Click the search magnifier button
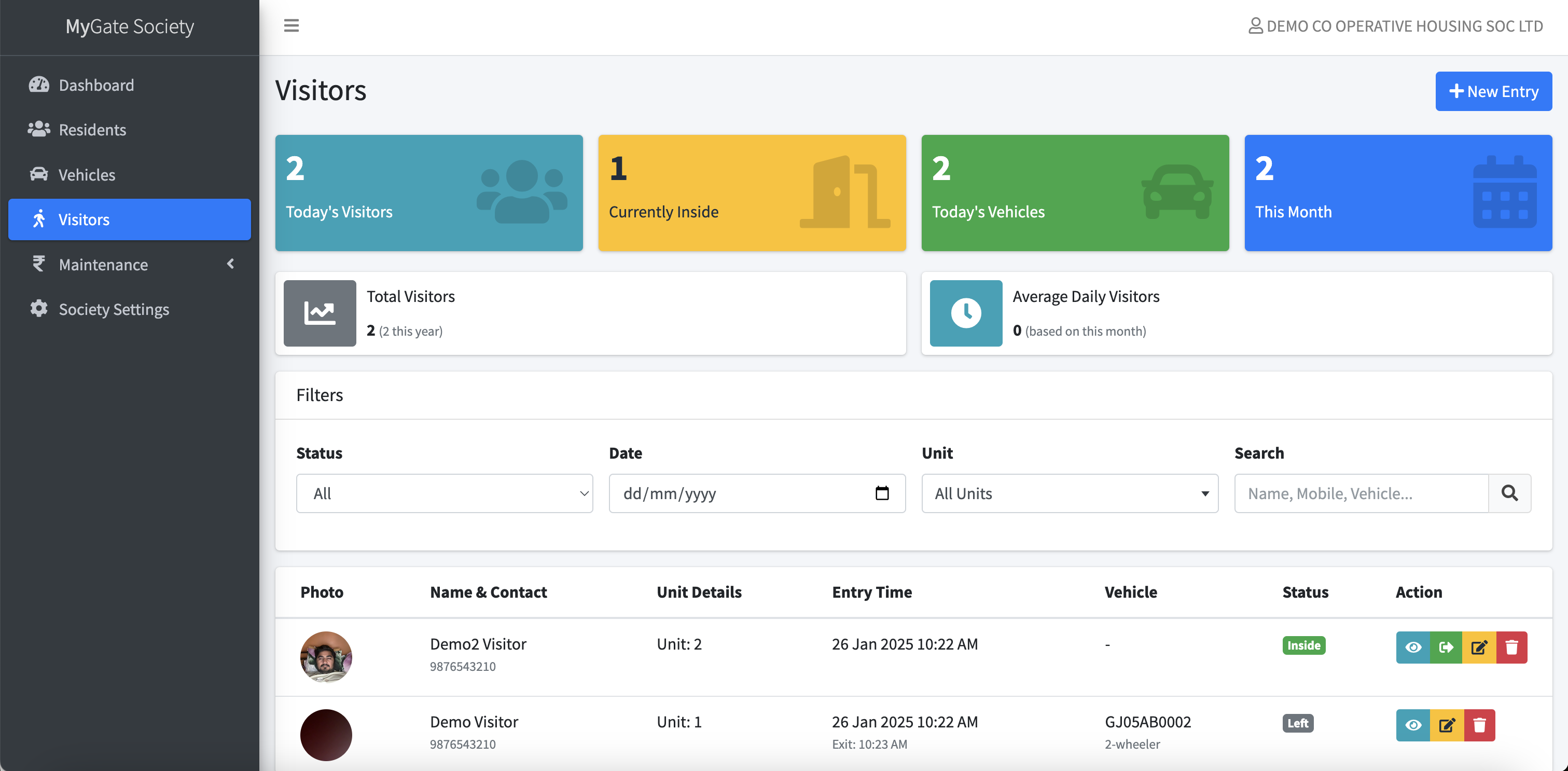1568x771 pixels. pos(1509,493)
